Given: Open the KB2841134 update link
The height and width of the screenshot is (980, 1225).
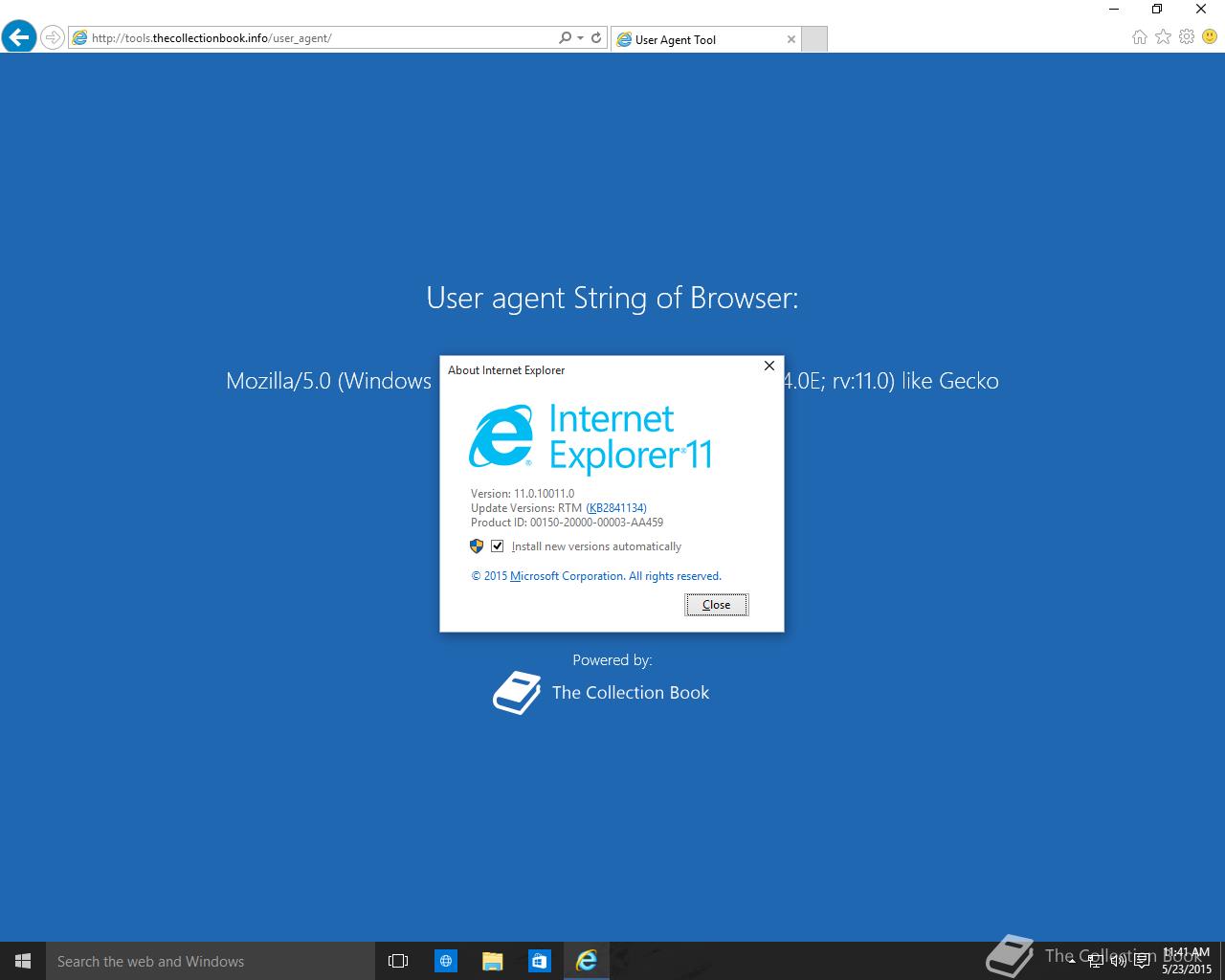Looking at the screenshot, I should click(x=617, y=508).
